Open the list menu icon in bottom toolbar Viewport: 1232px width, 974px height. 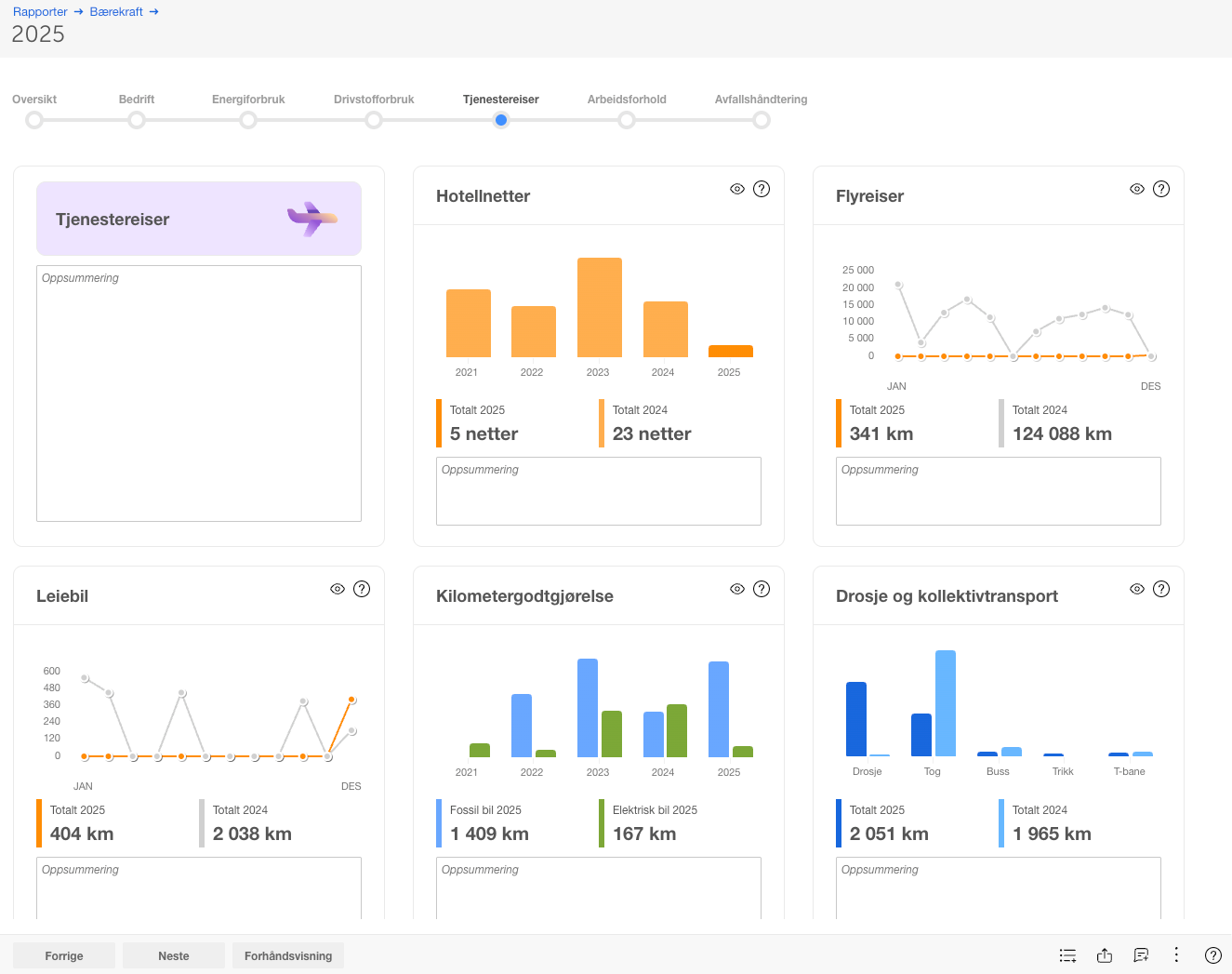click(1068, 955)
